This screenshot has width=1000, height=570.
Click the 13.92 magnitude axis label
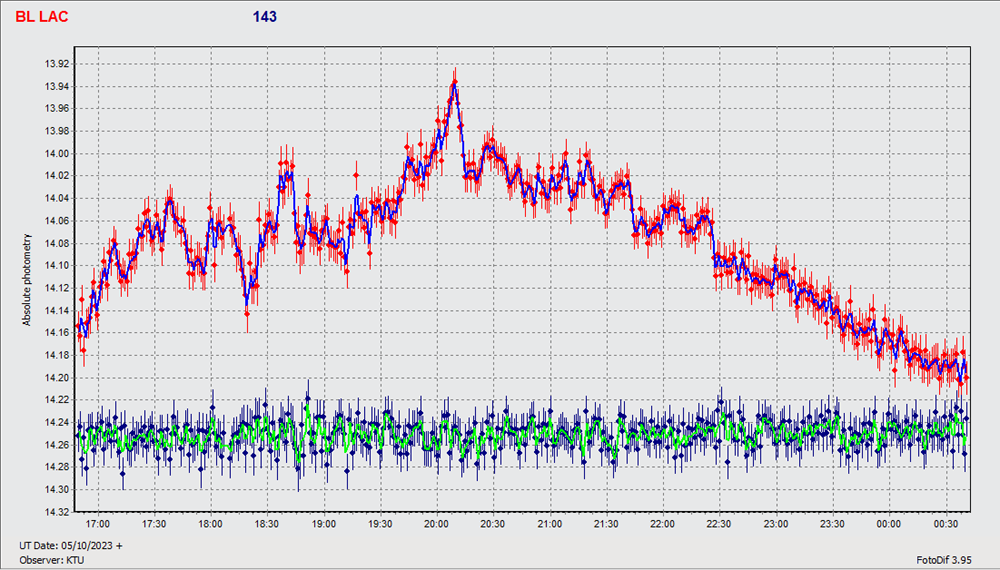pyautogui.click(x=58, y=64)
